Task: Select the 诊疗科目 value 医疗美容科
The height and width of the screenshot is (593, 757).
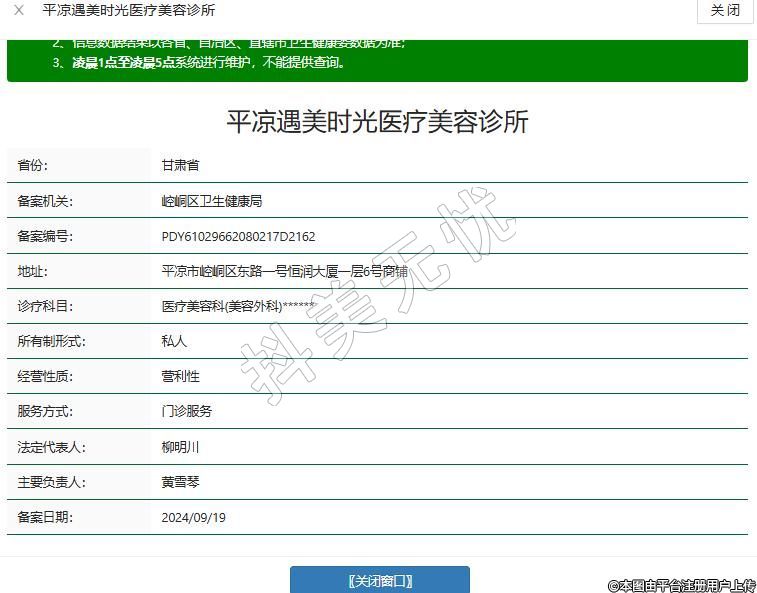Action: pos(239,306)
